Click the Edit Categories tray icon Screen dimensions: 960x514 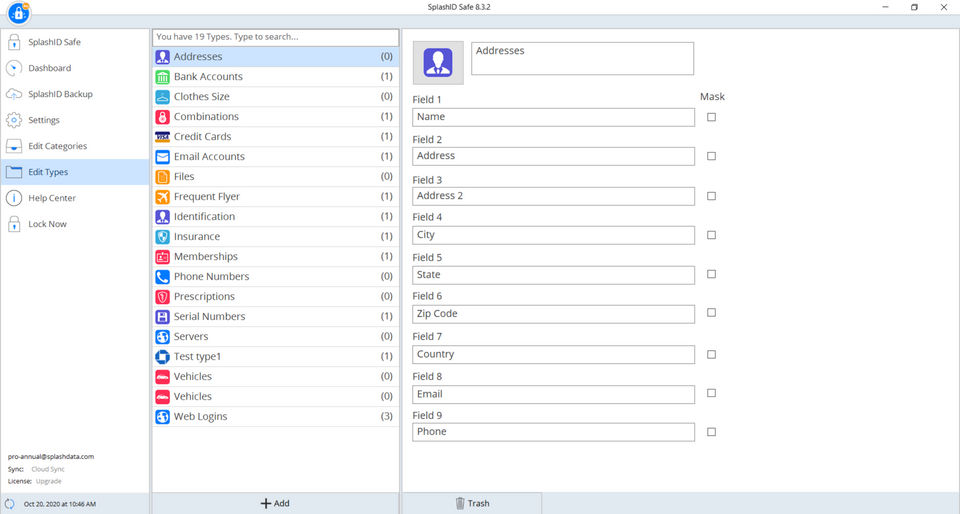[13, 146]
